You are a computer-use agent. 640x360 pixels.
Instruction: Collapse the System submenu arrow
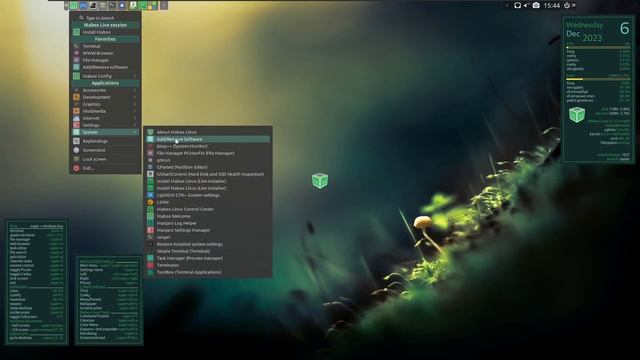[x=135, y=132]
